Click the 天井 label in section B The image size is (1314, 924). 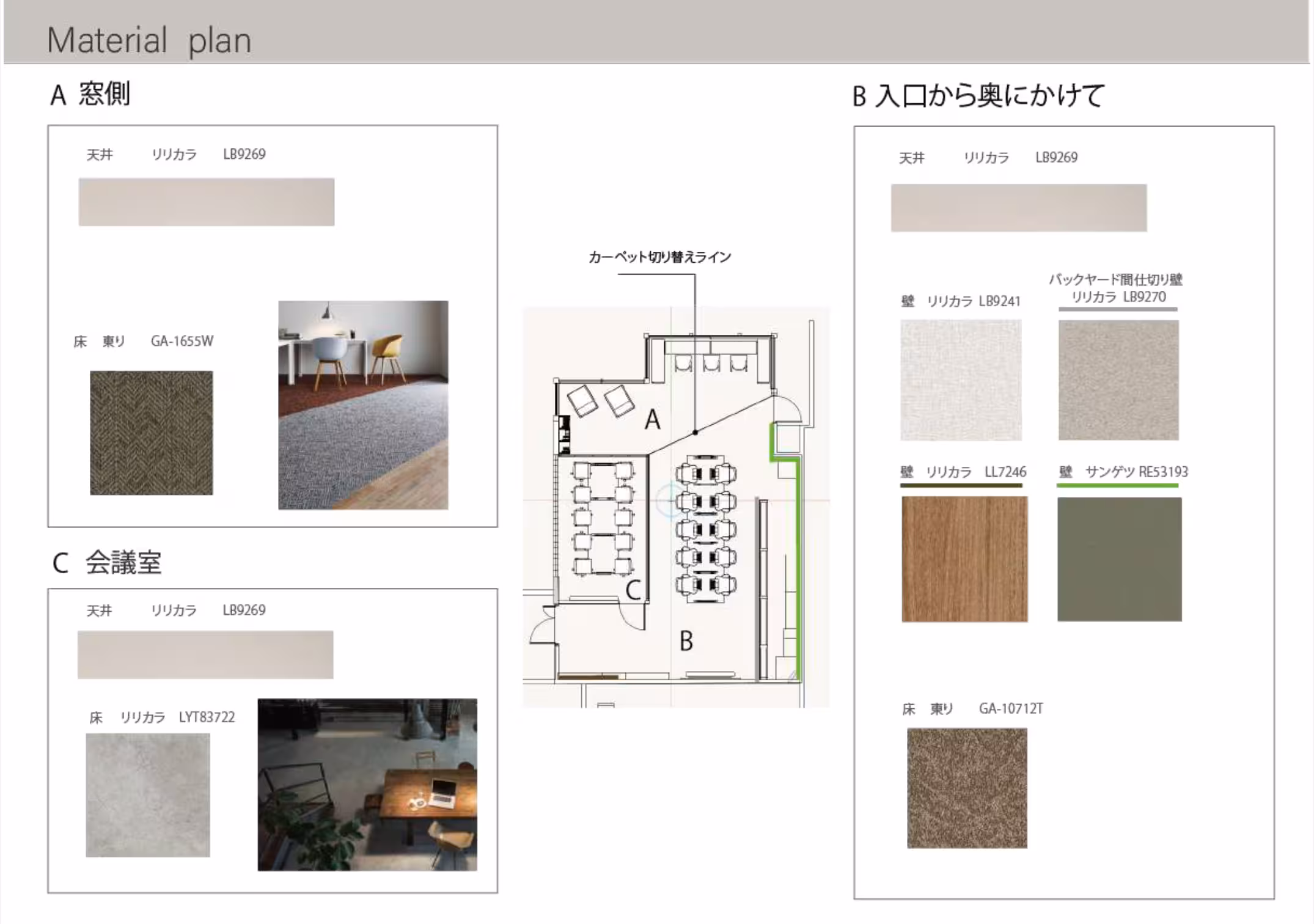click(912, 158)
